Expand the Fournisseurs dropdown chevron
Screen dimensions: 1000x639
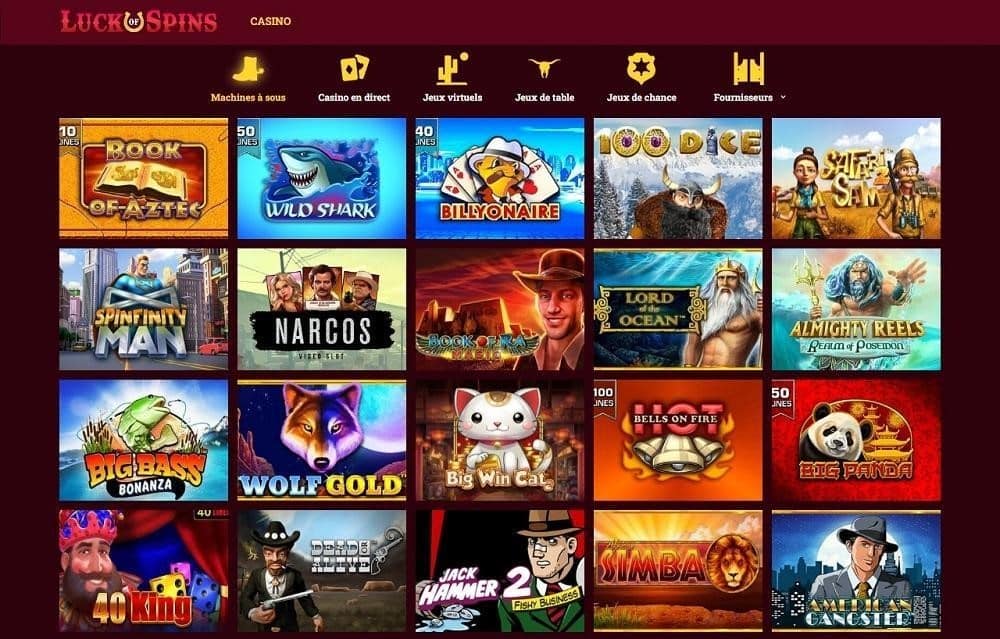pyautogui.click(x=783, y=98)
